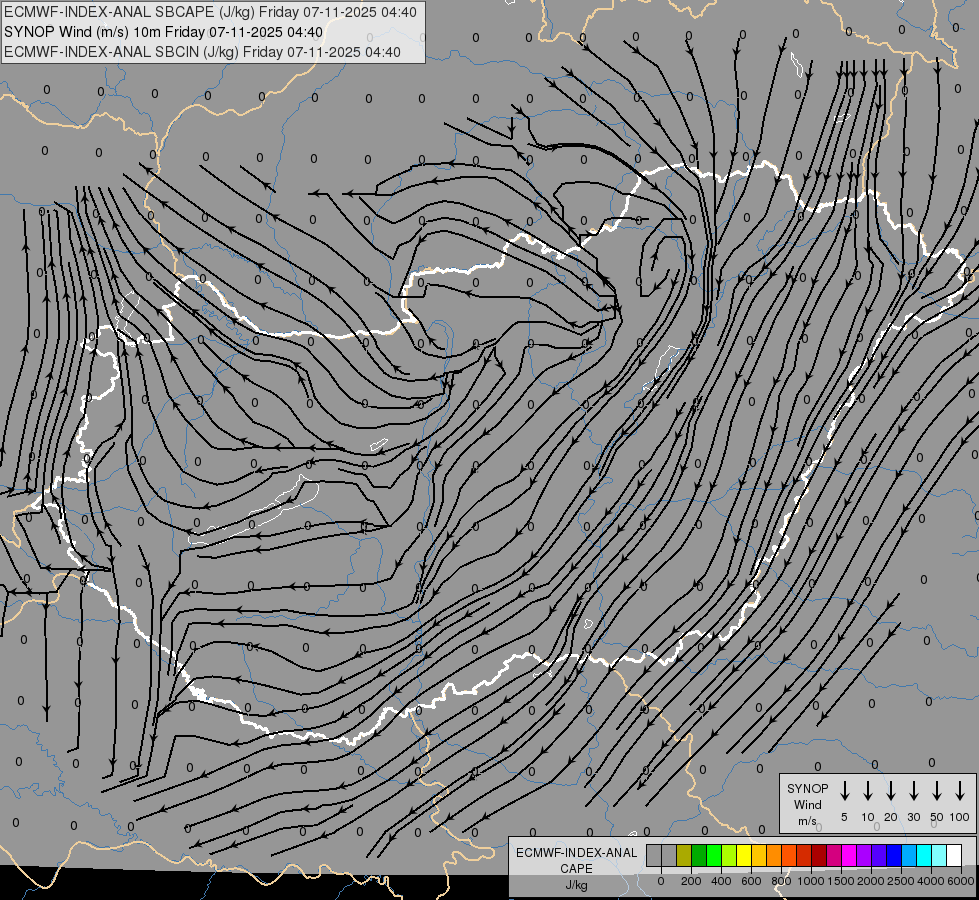
Task: Select the pure yellow CAPE swatch
Action: click(x=744, y=856)
